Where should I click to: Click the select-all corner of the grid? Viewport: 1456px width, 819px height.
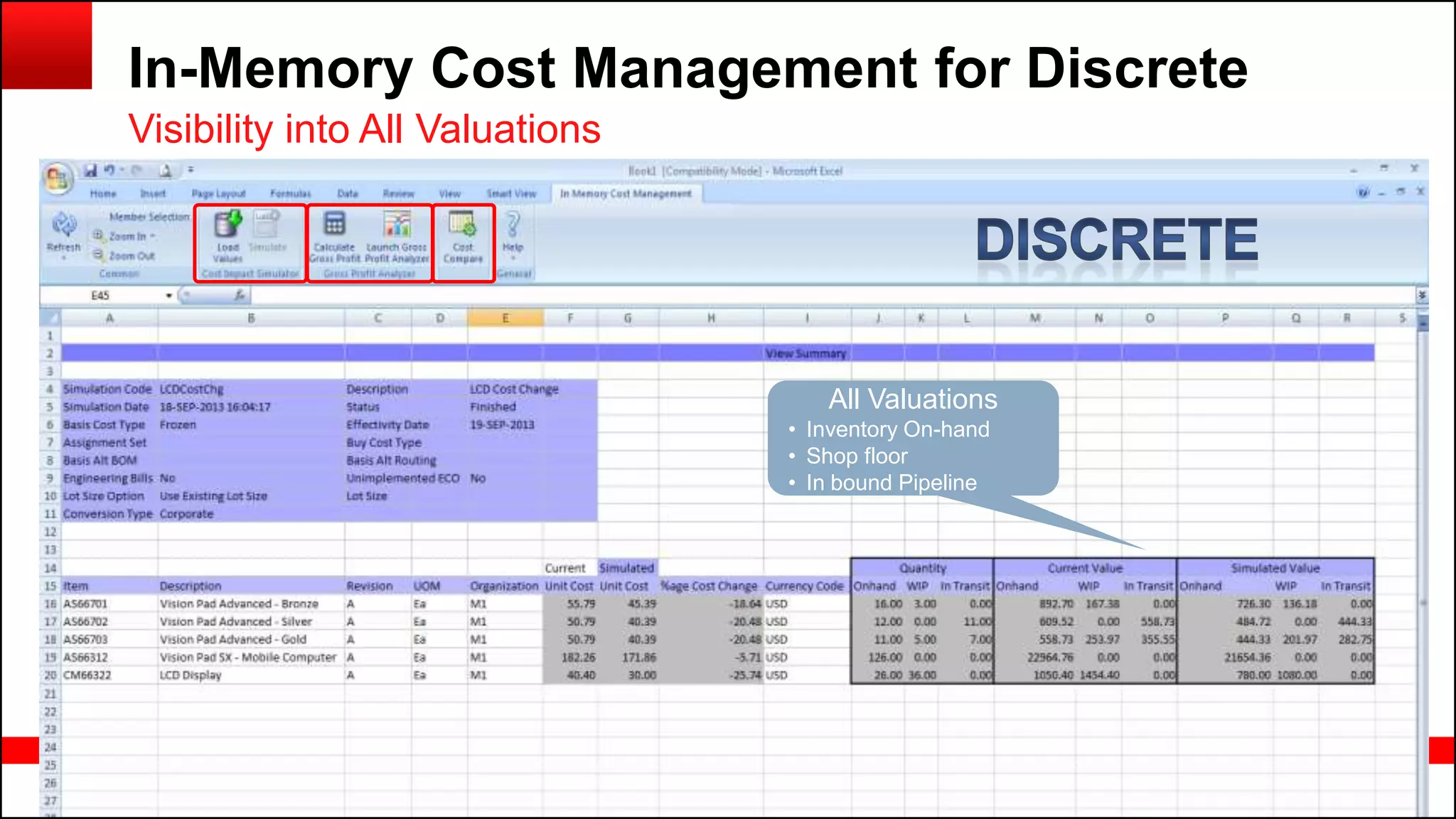coord(50,318)
